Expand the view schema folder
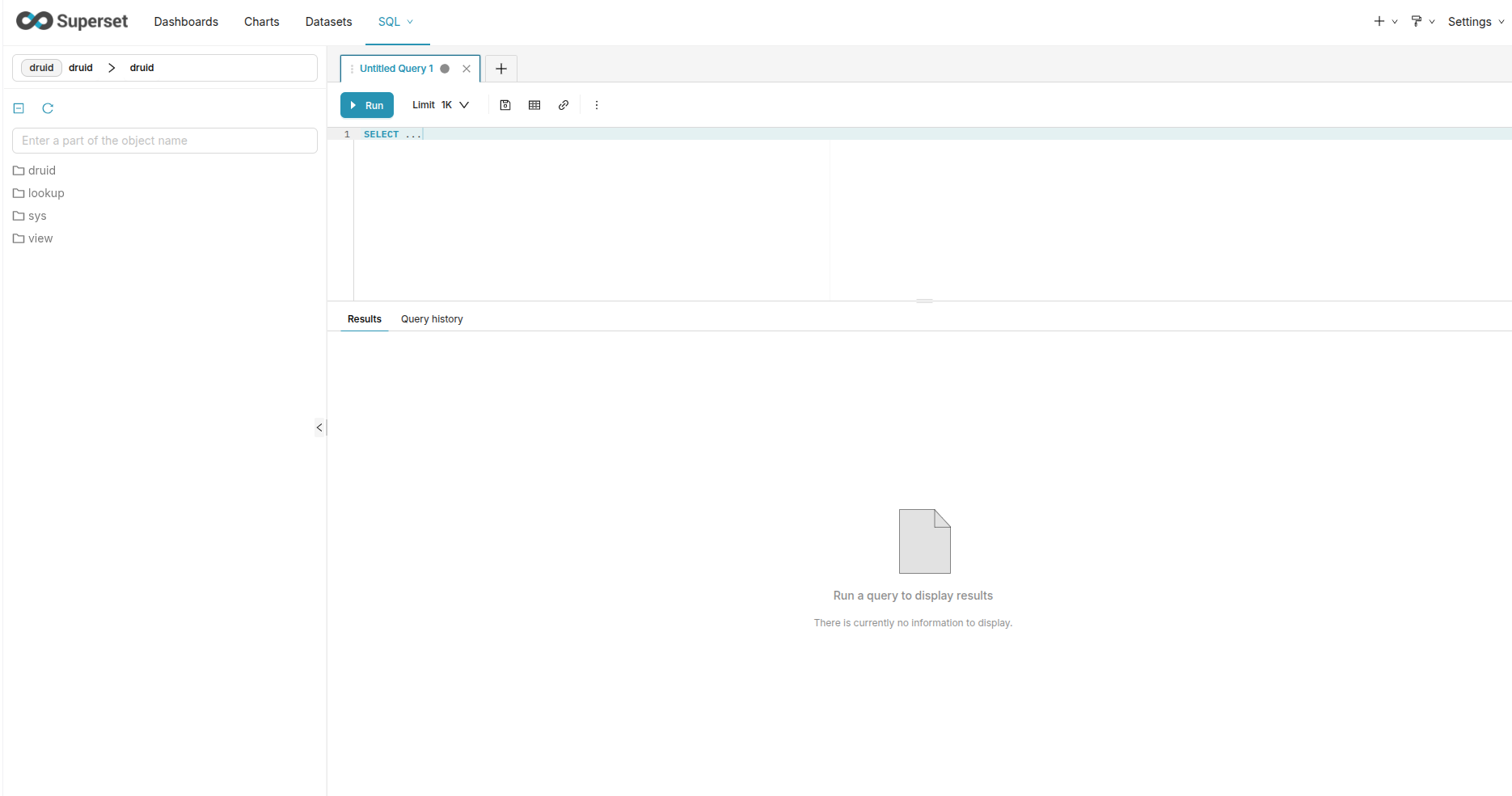This screenshot has width=1512, height=796. (40, 238)
